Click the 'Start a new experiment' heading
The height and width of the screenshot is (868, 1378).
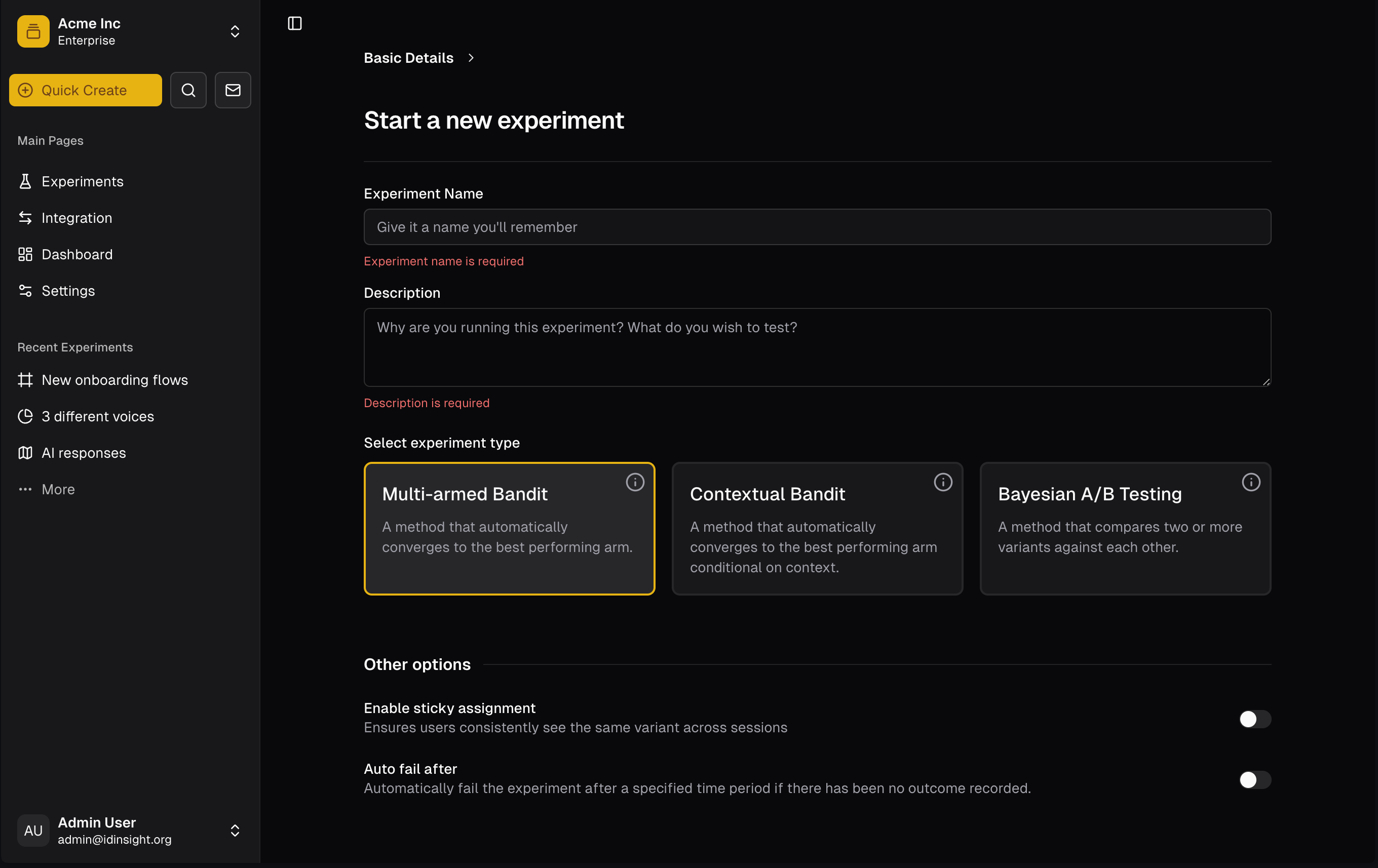(x=493, y=121)
